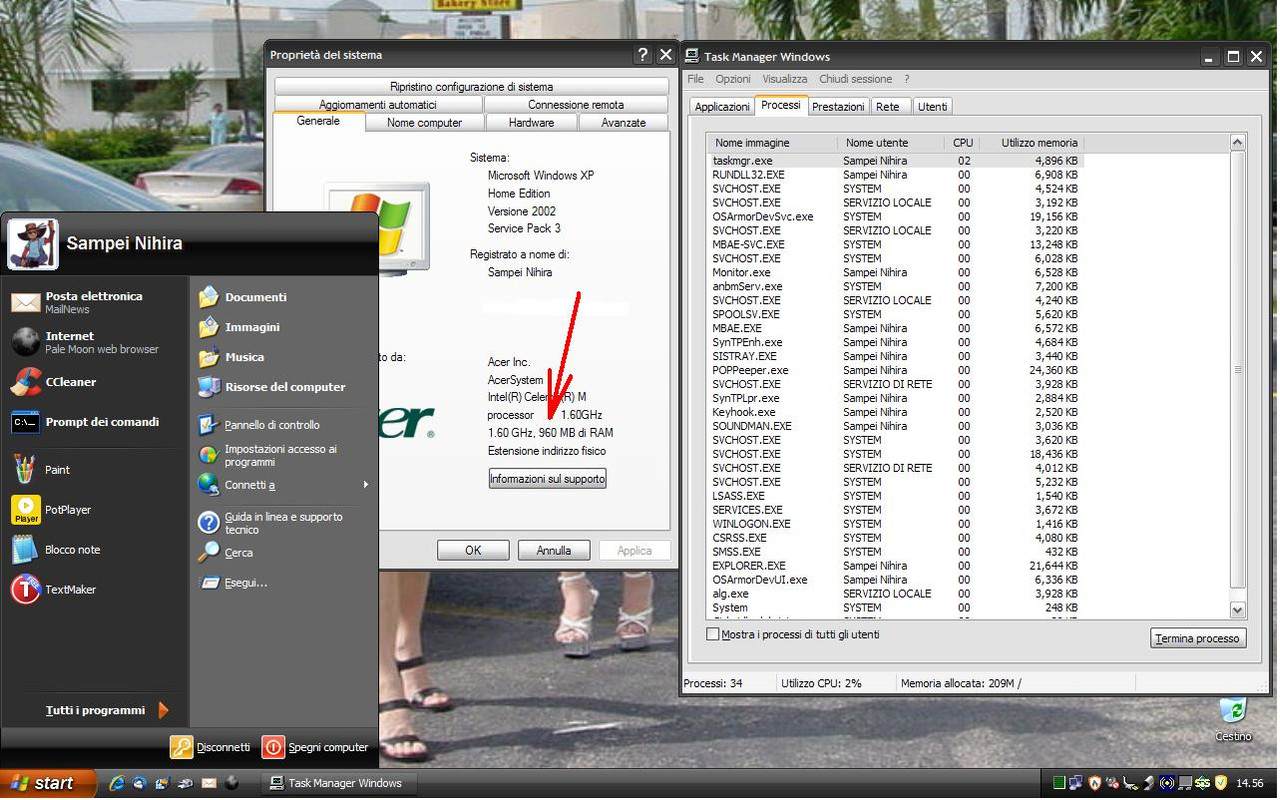
Task: Open the Aggiornamenti automatici tab
Action: (378, 105)
